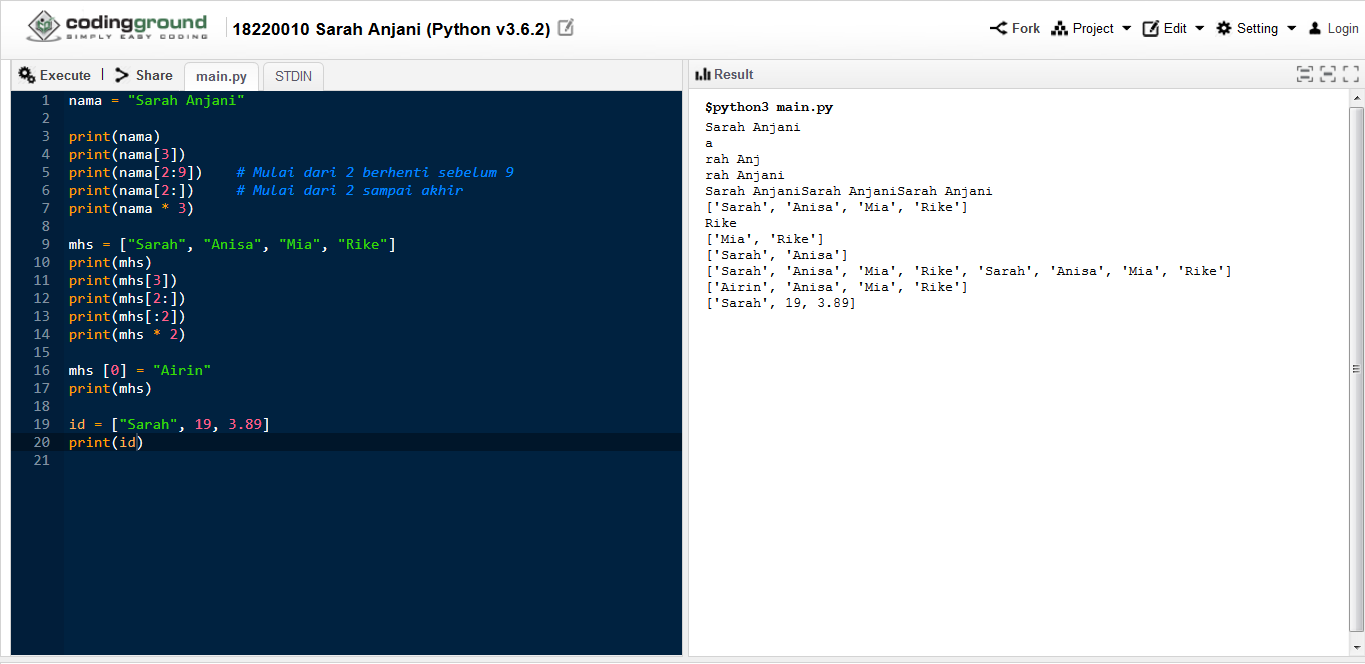This screenshot has width=1365, height=664.
Task: Open the Setting dropdown menu
Action: 1256,28
